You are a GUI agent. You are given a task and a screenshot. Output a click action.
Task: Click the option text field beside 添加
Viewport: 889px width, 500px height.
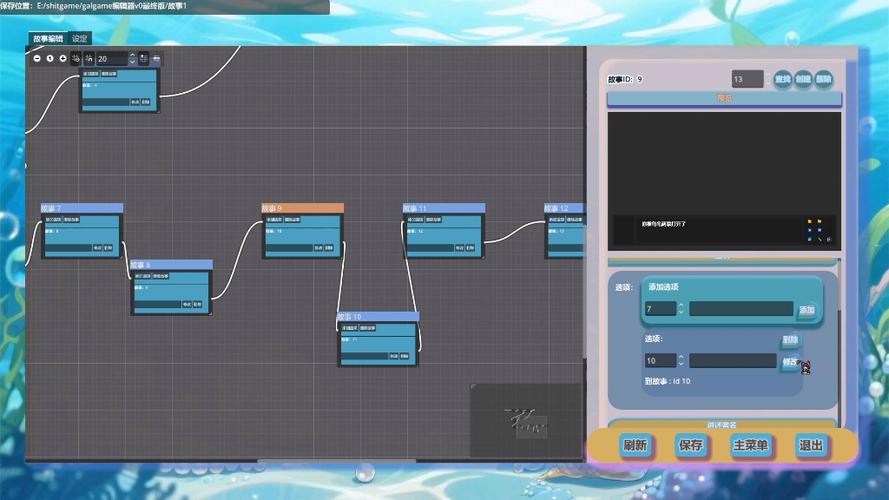[741, 308]
